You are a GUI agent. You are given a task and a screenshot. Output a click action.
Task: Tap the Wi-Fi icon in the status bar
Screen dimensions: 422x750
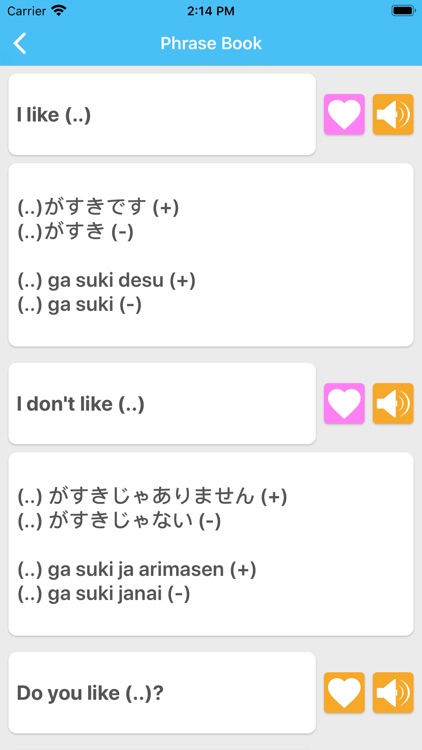click(59, 11)
